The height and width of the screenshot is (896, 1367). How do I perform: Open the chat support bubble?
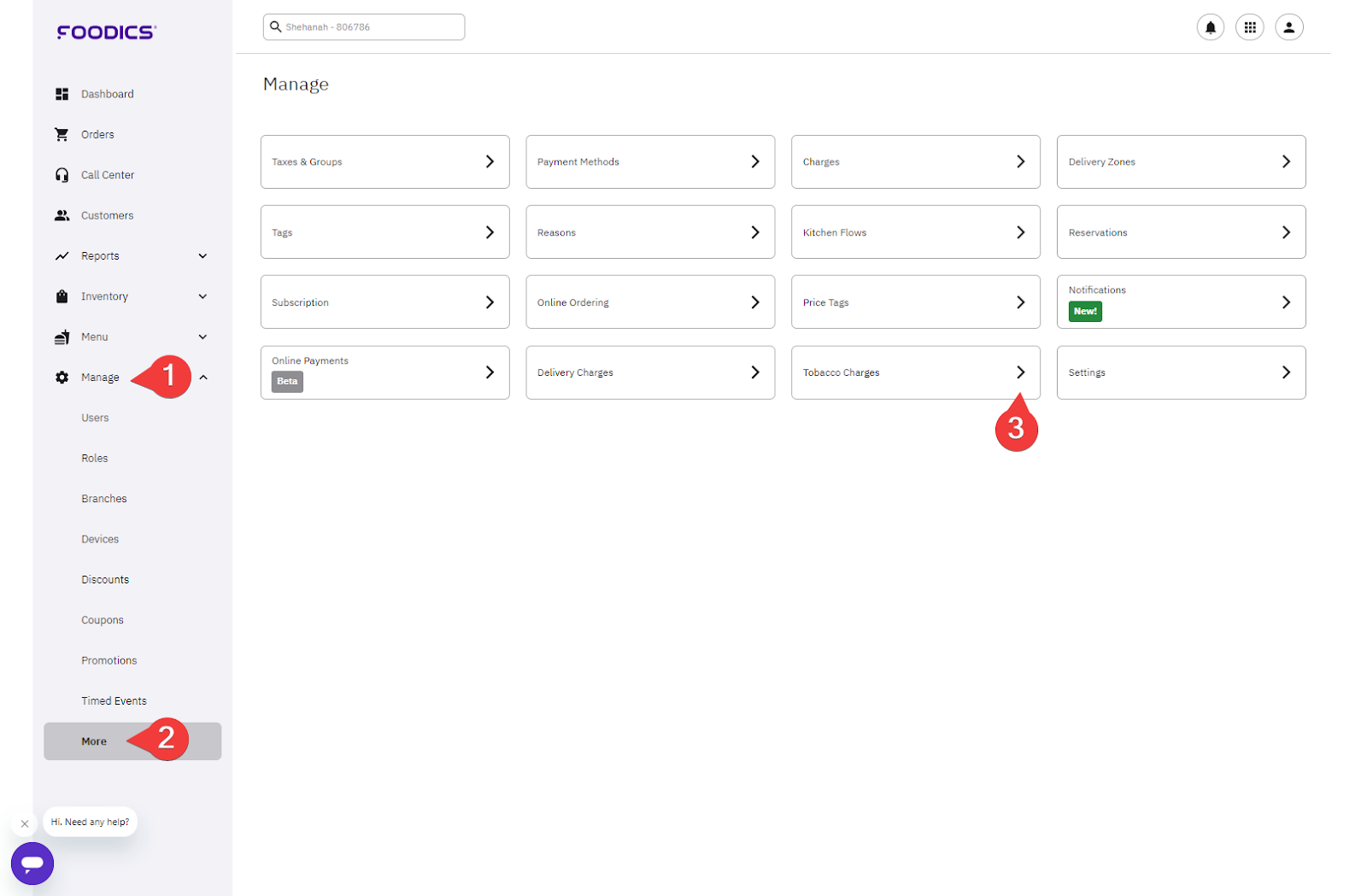[x=32, y=864]
